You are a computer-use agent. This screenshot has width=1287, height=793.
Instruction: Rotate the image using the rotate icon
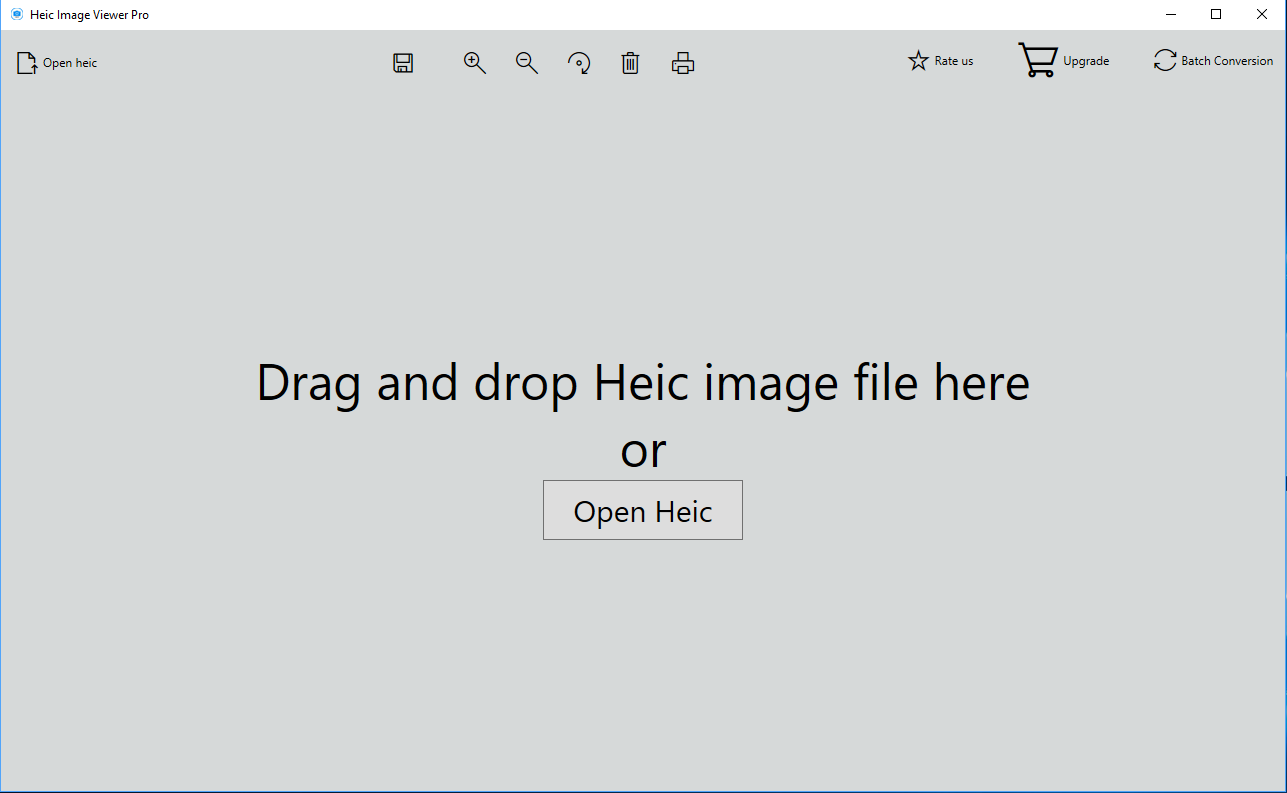point(579,63)
